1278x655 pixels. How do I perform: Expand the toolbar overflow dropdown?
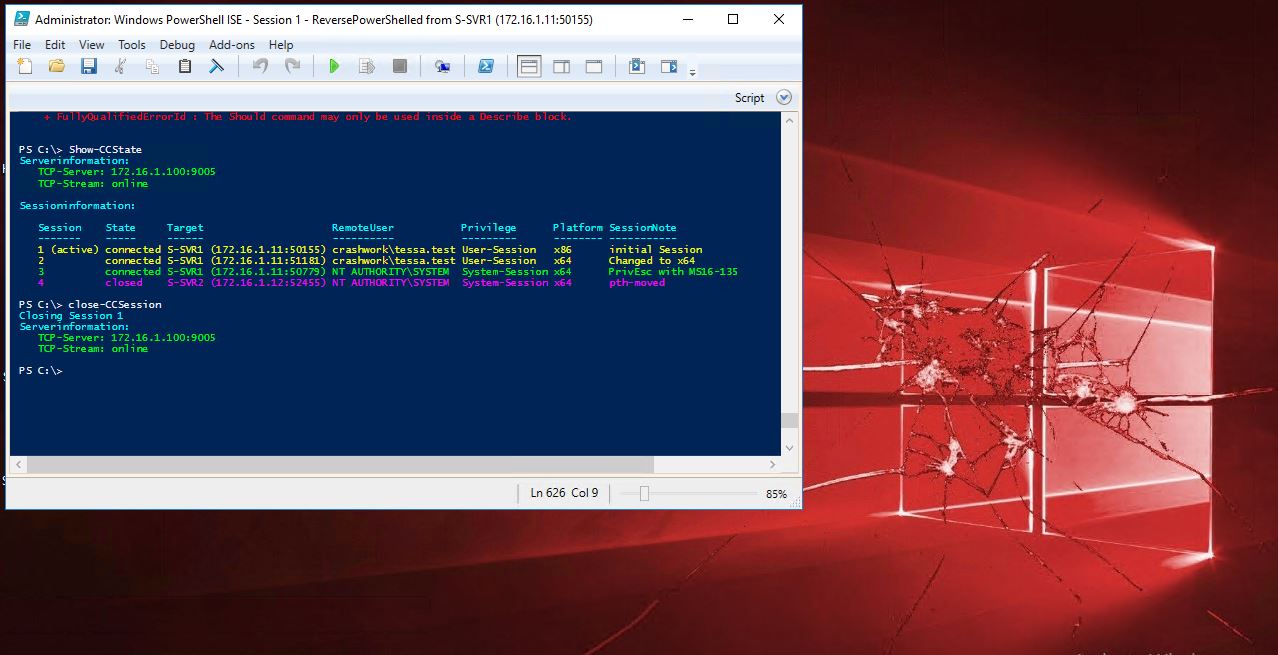click(x=692, y=70)
